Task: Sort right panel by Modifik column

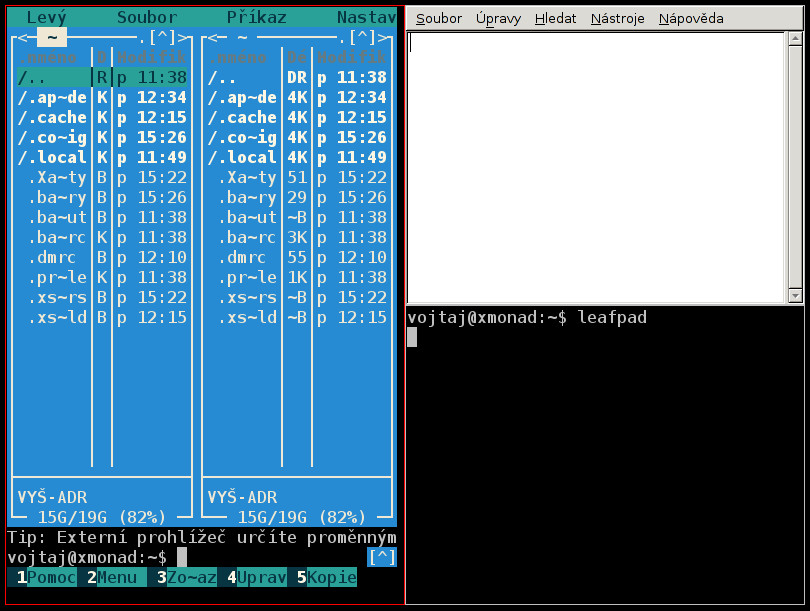Action: click(x=352, y=57)
